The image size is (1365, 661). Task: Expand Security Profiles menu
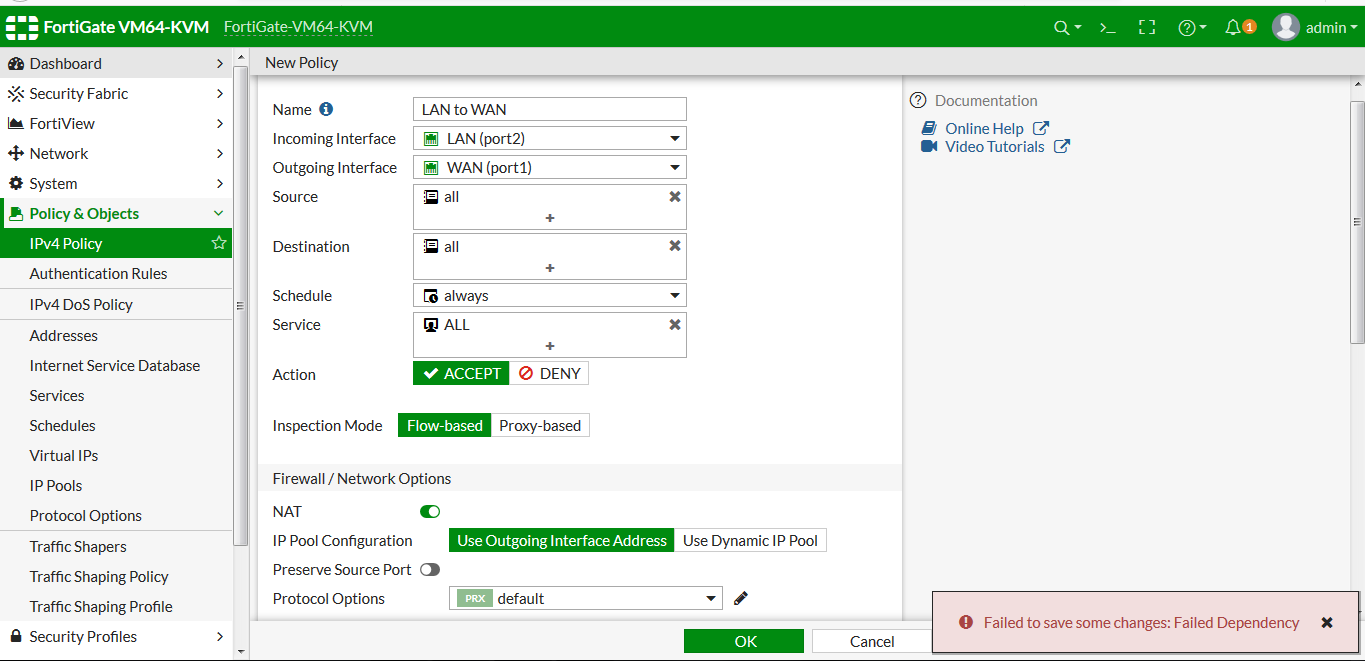(116, 636)
